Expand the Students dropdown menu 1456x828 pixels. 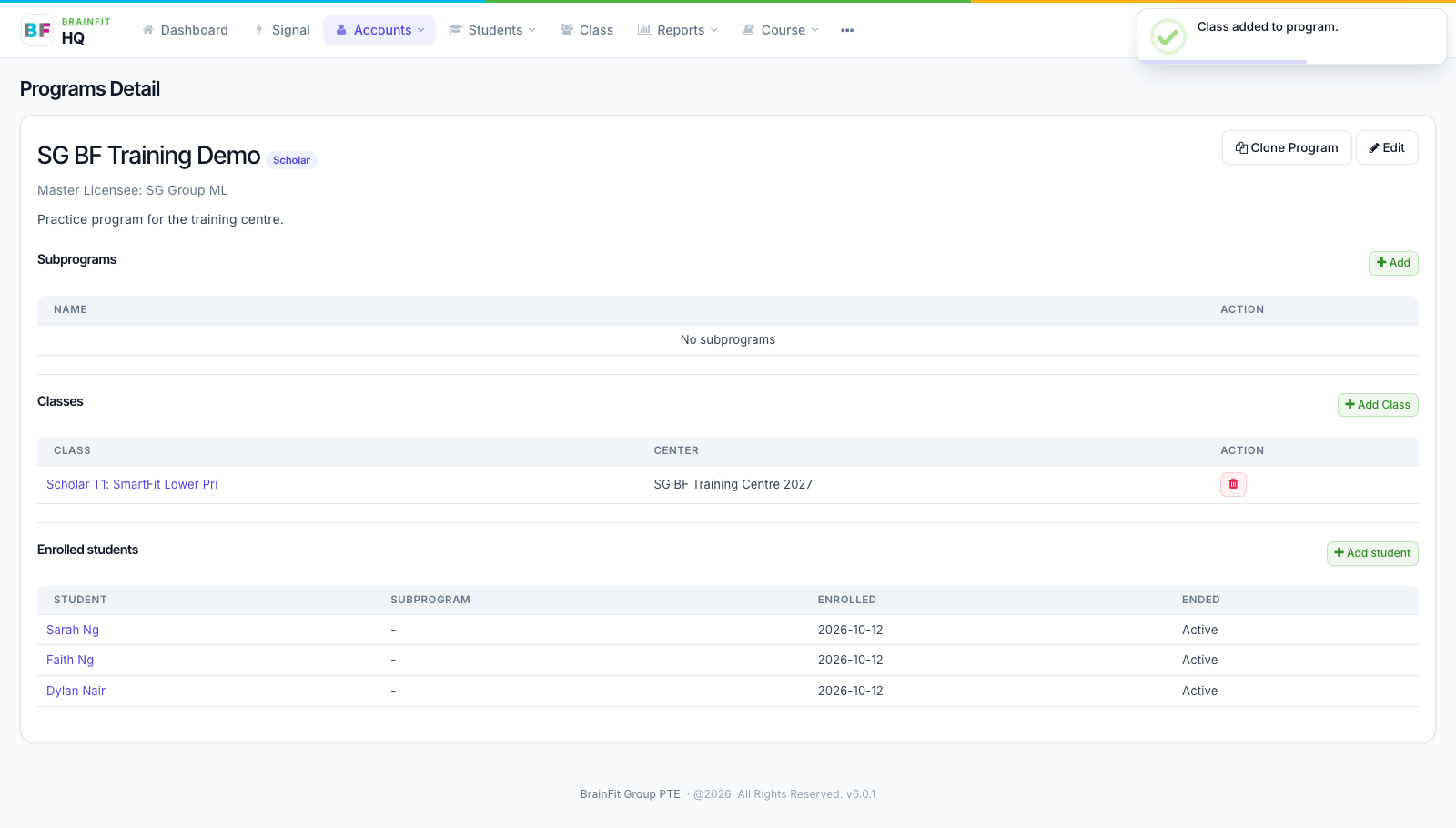coord(492,30)
